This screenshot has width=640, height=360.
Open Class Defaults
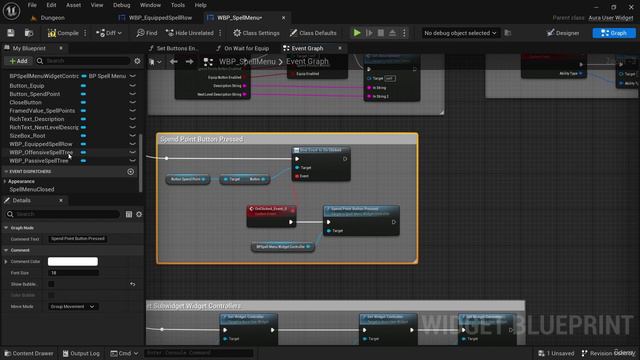point(313,33)
